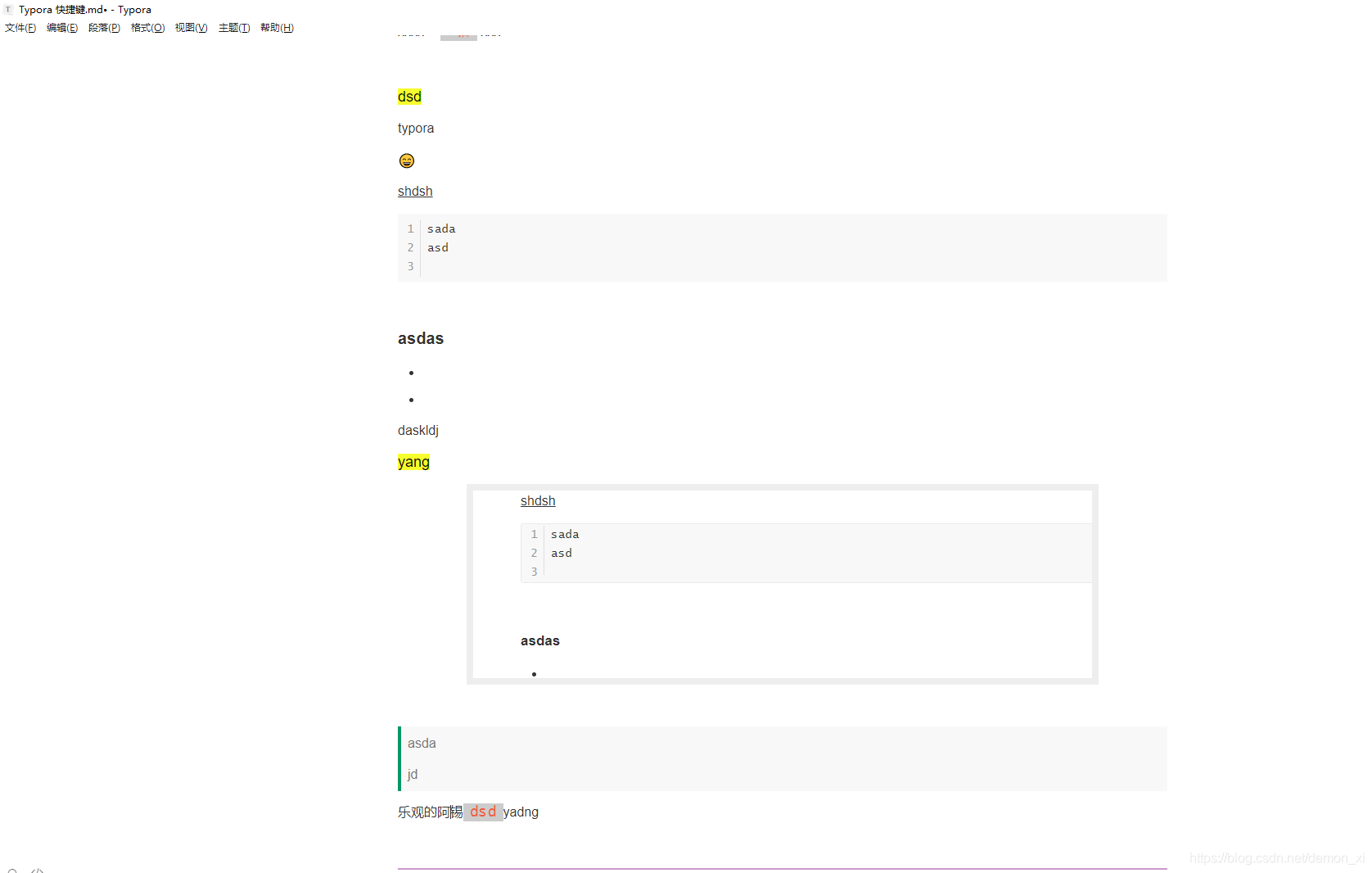Click the red inline code dsd
This screenshot has height=873, width=1372.
(x=483, y=812)
